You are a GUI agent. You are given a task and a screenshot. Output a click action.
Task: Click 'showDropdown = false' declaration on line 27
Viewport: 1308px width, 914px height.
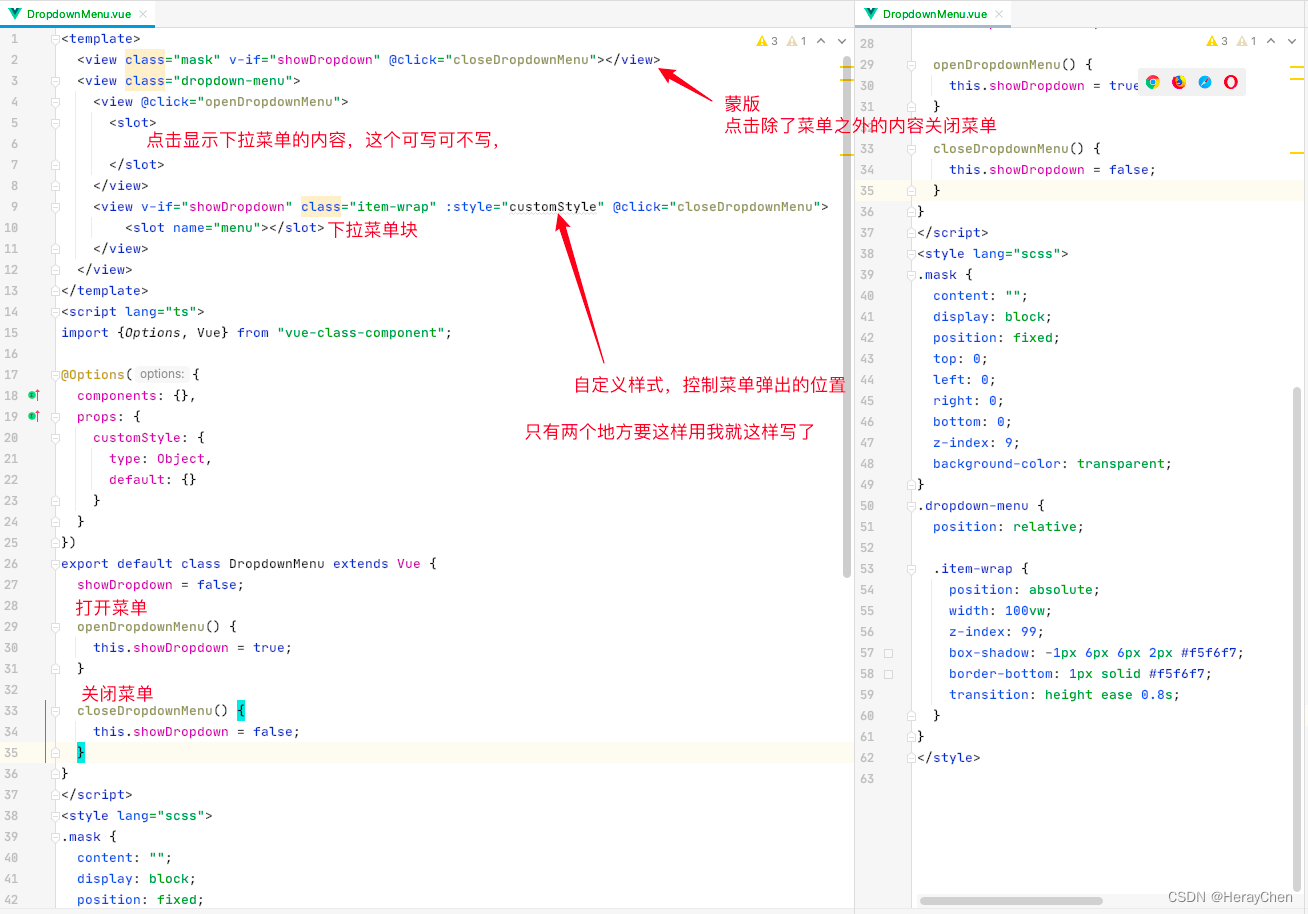[x=160, y=584]
